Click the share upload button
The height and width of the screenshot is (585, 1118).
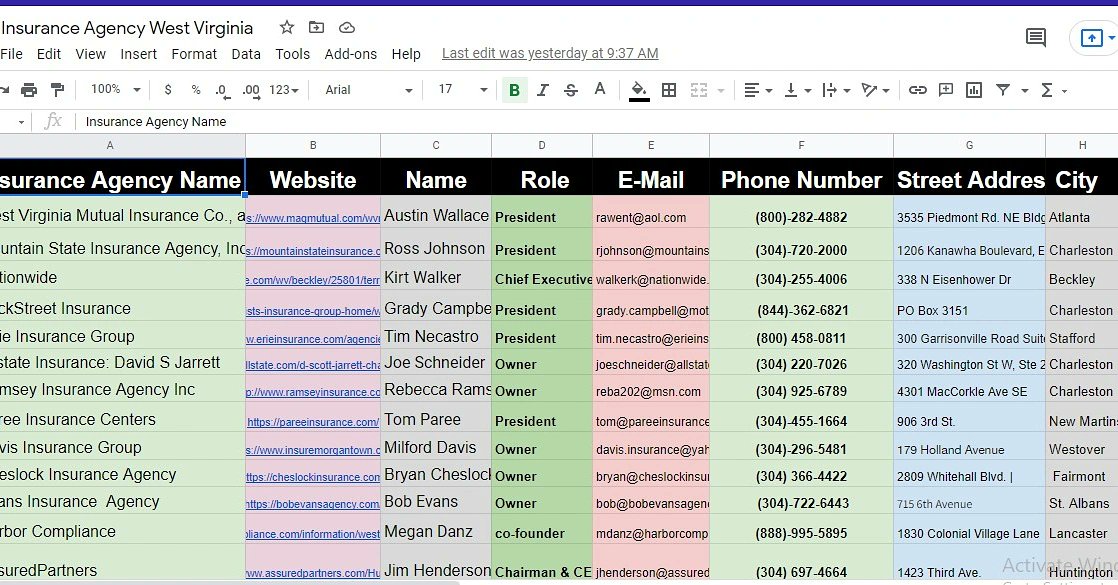[1092, 38]
